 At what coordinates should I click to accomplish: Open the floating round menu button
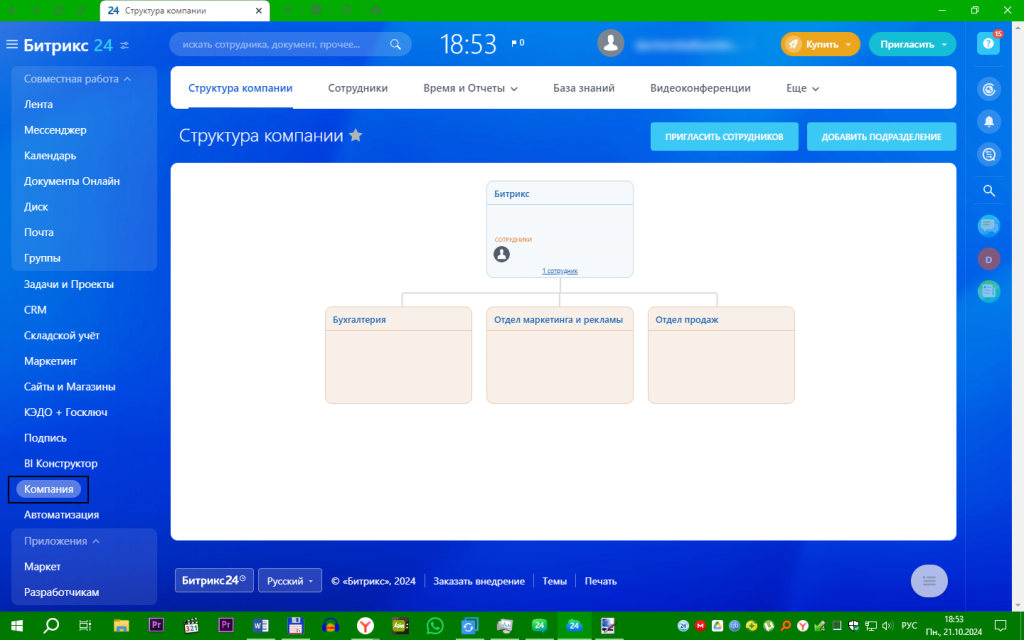929,581
